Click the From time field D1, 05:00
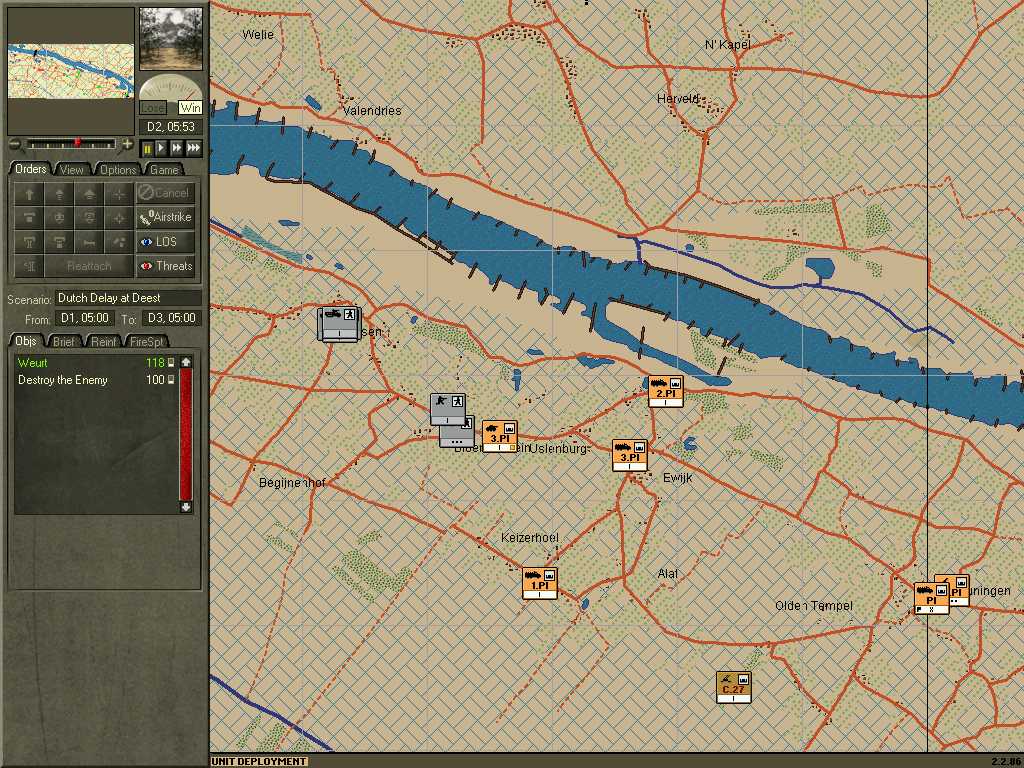 pyautogui.click(x=84, y=318)
